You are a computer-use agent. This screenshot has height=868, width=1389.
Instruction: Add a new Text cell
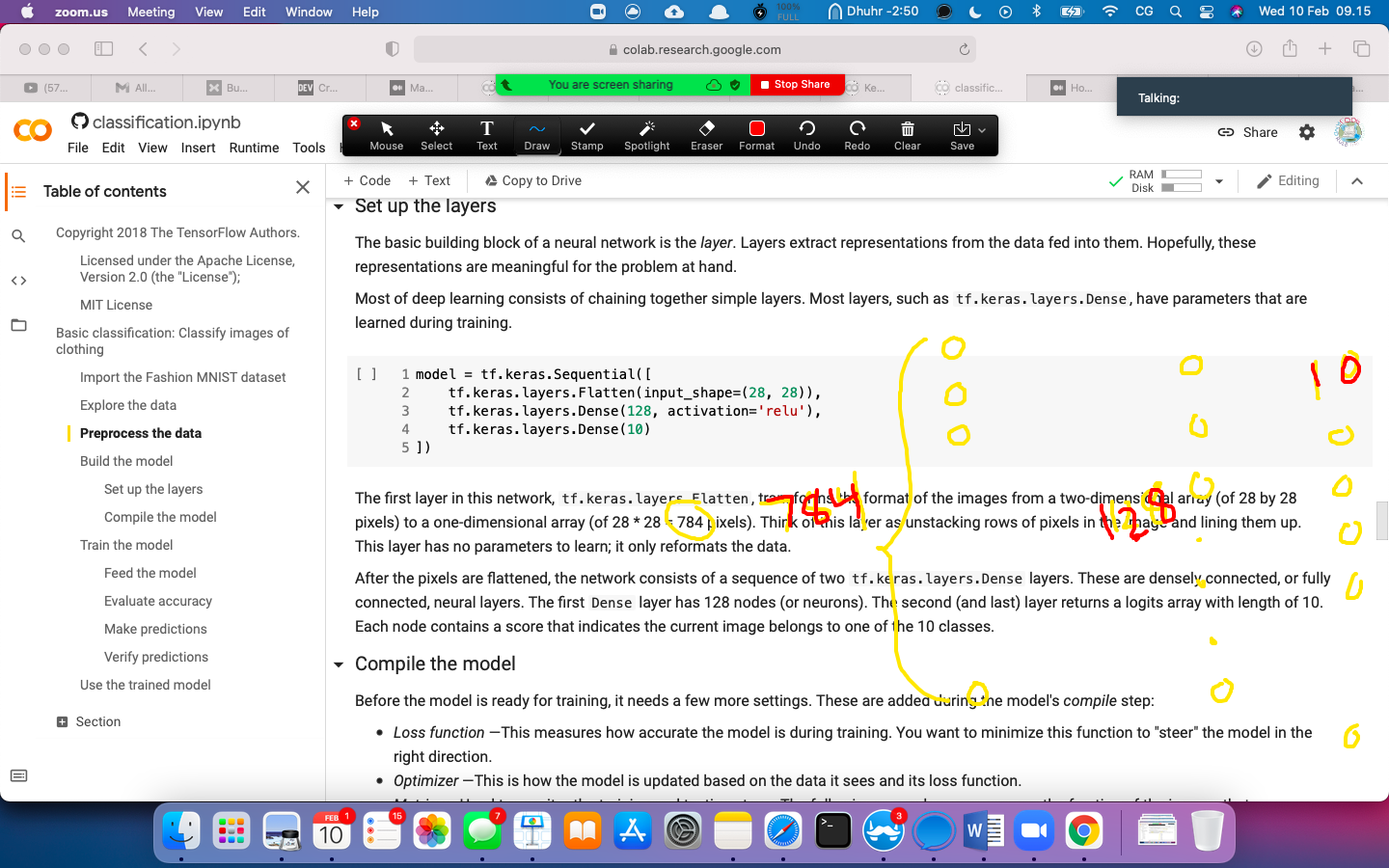click(429, 180)
